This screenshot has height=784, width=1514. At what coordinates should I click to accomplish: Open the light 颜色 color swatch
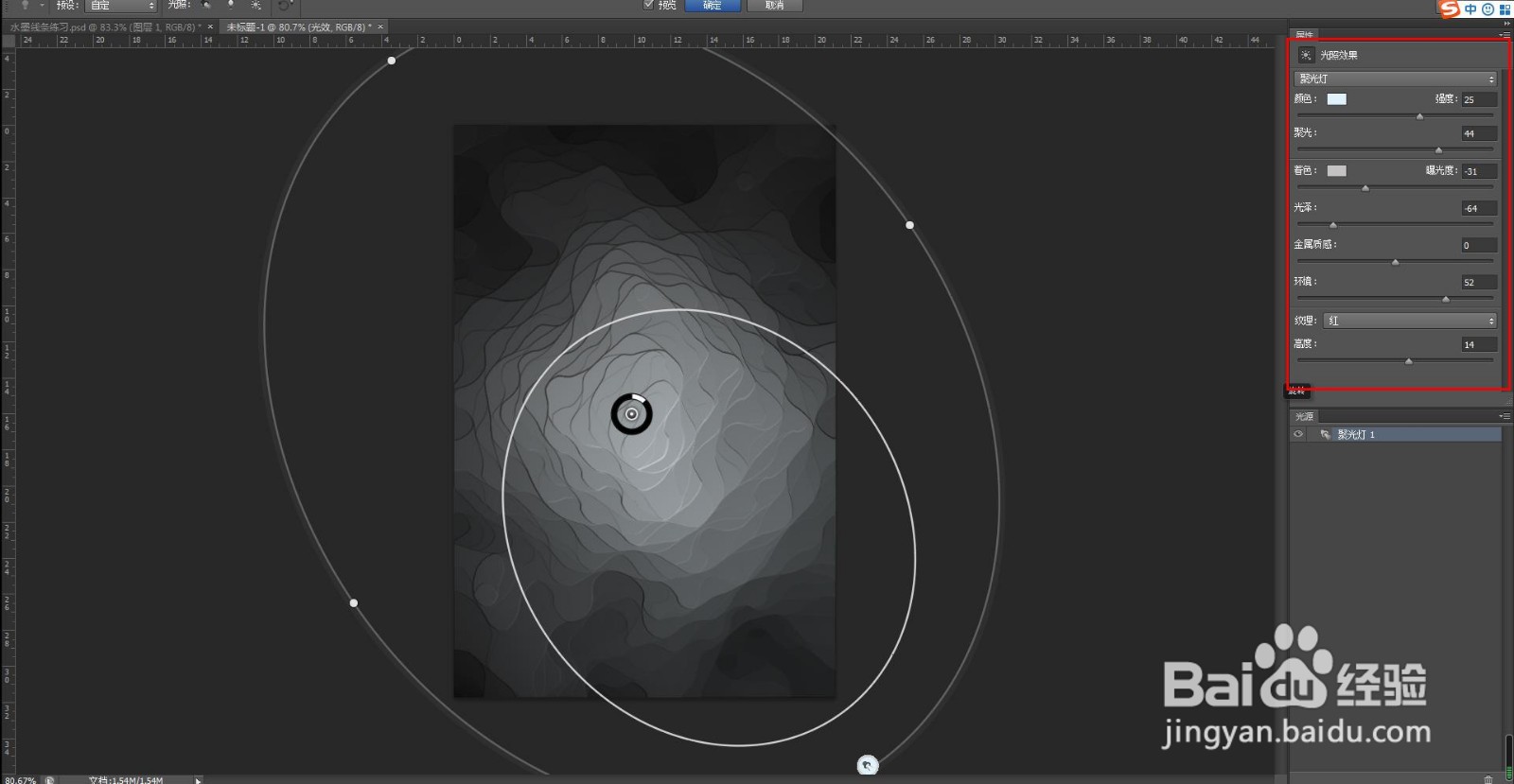pos(1336,99)
